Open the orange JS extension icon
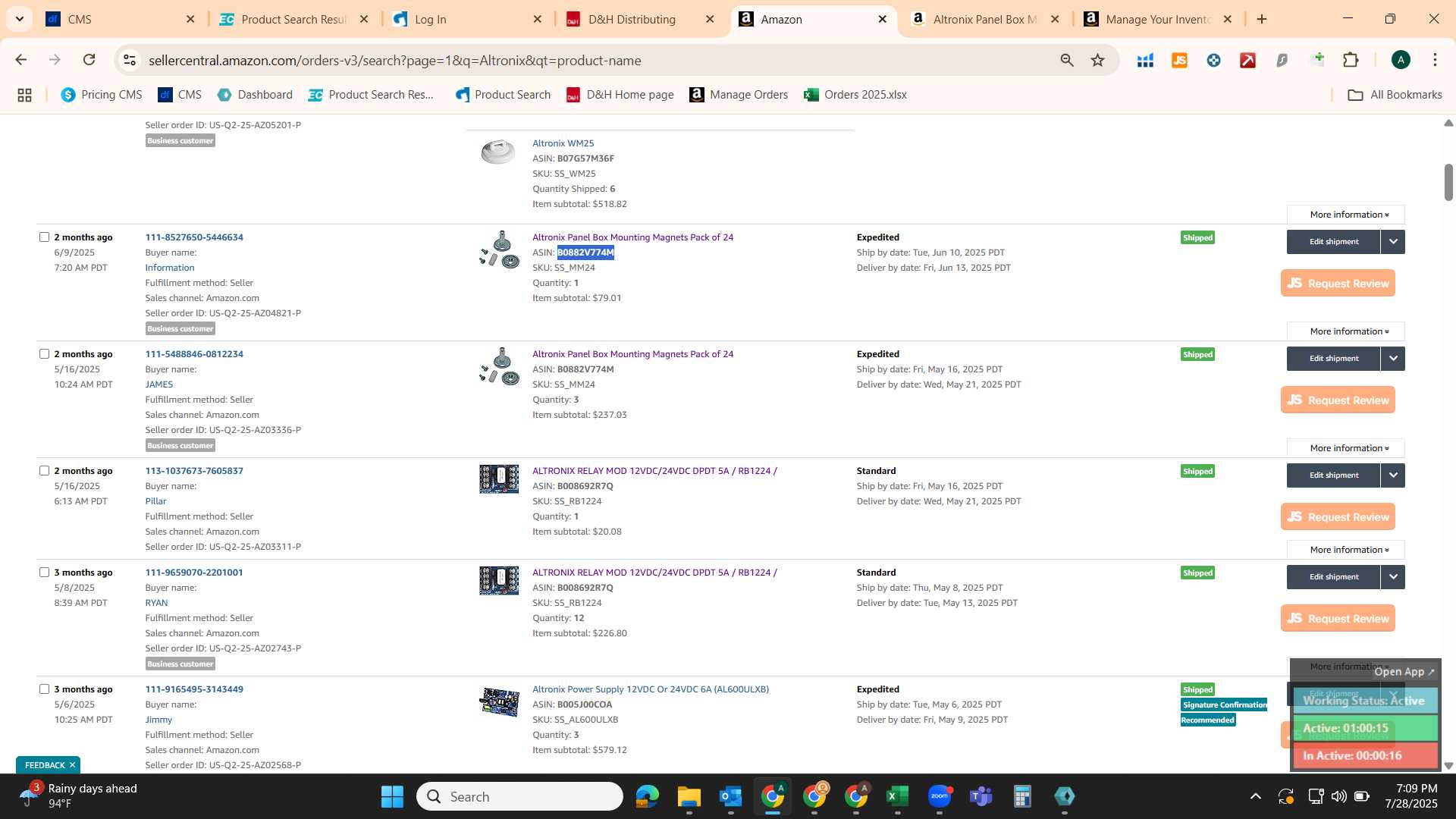Screen dimensions: 1456x819 (1179, 60)
